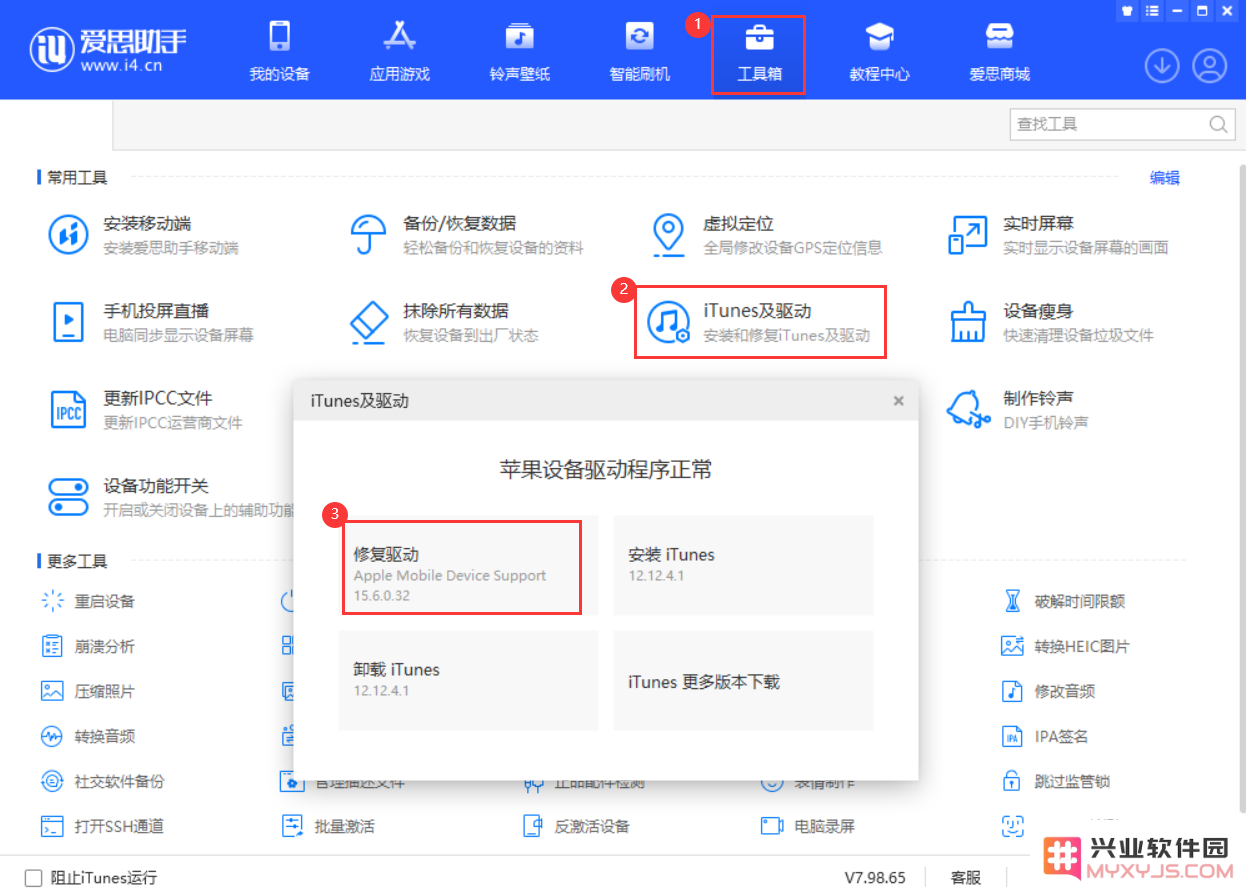
Task: Click the 卸载 iTunes button
Action: pyautogui.click(x=468, y=680)
